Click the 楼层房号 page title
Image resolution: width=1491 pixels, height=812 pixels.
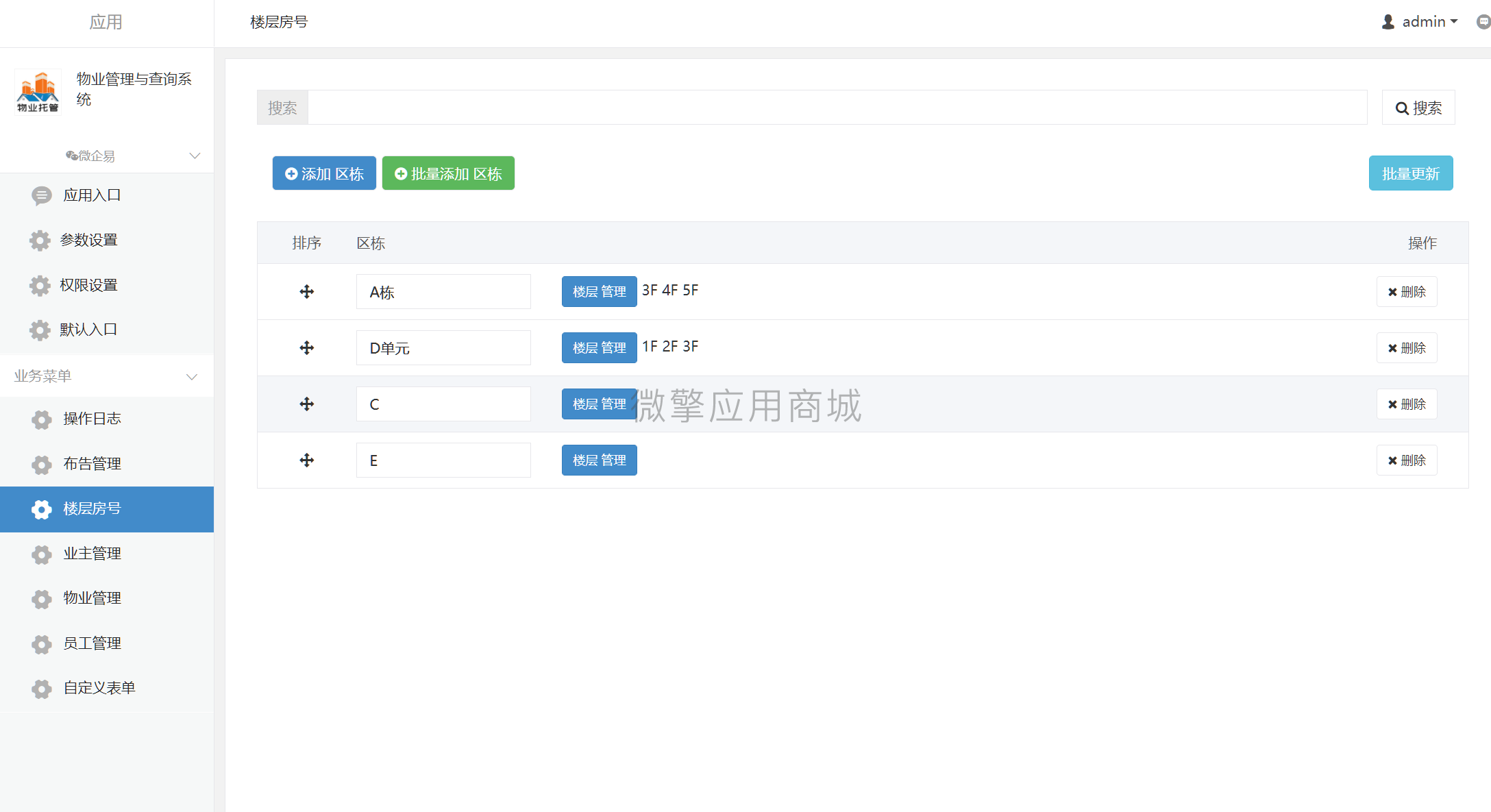coord(279,23)
